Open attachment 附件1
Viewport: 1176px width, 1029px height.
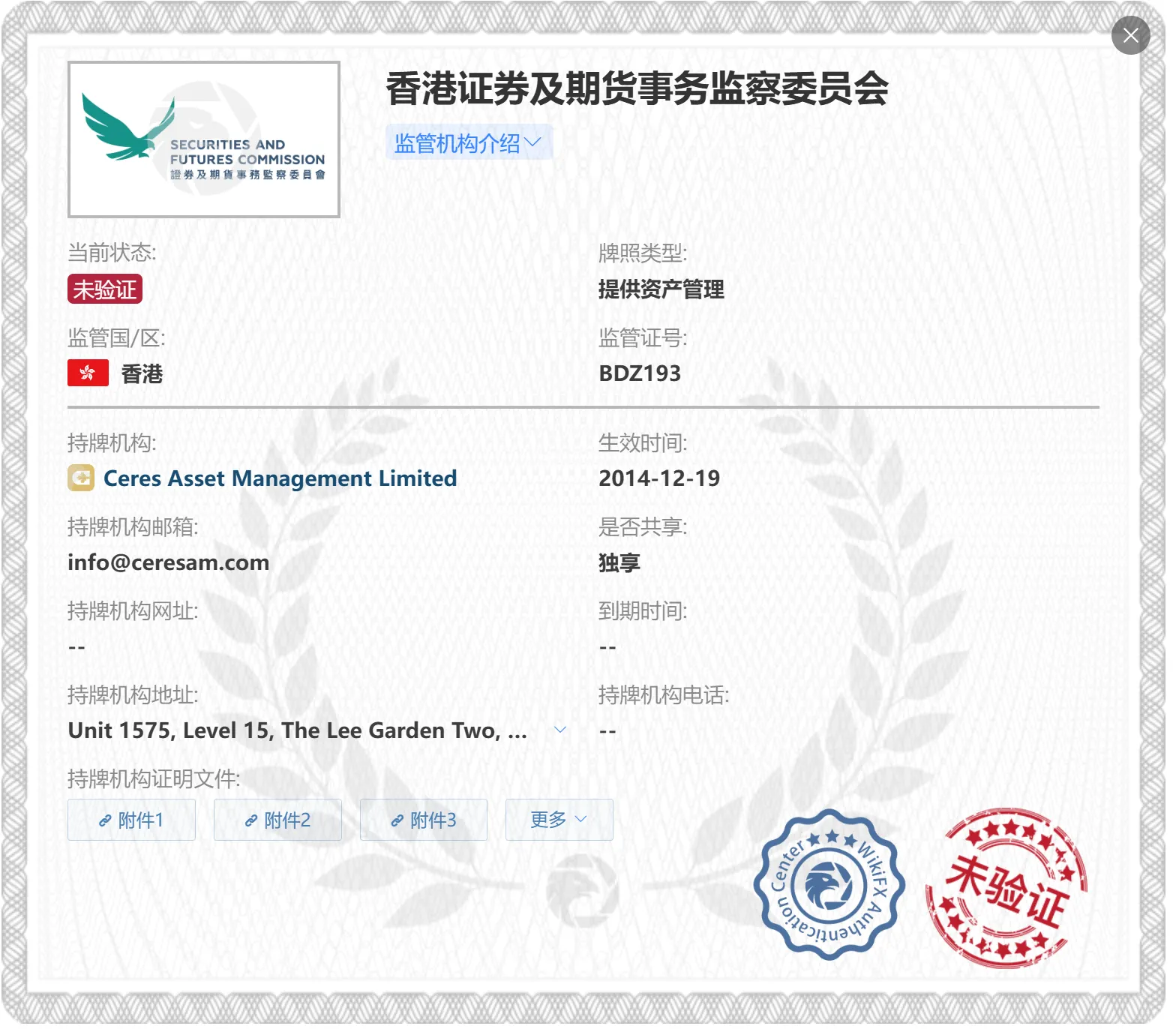point(131,820)
